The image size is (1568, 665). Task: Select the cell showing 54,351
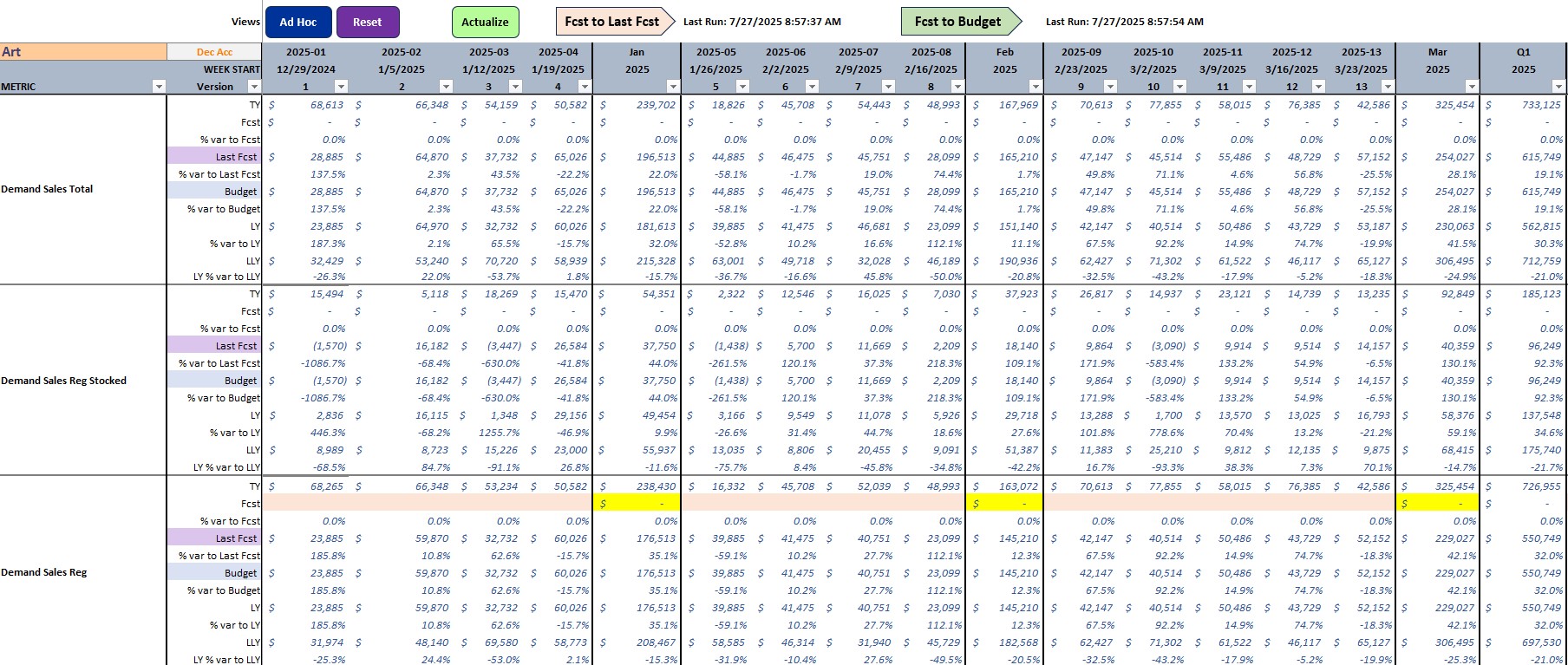point(637,294)
